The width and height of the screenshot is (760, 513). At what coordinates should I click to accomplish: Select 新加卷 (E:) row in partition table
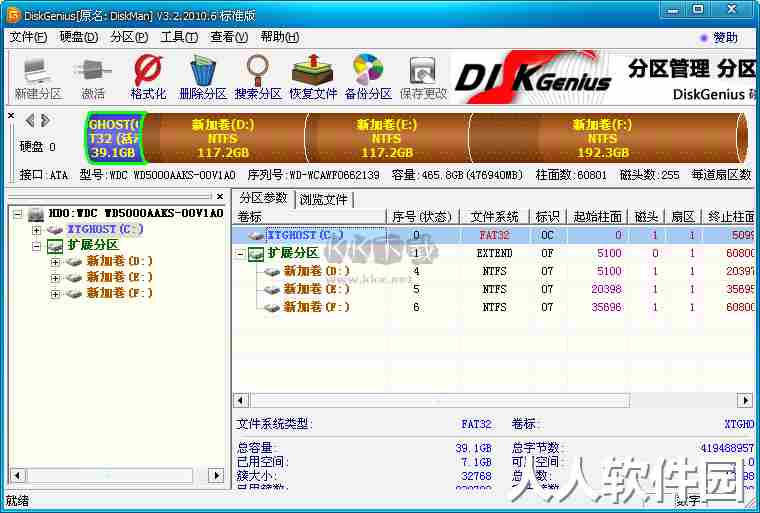pos(494,289)
